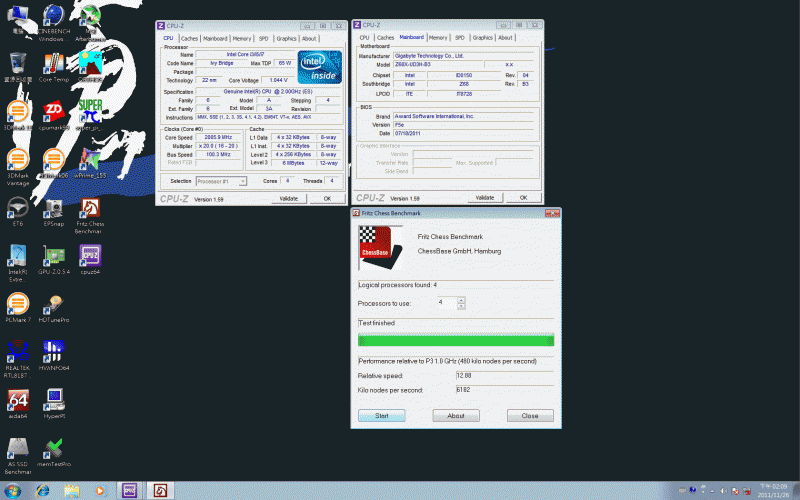Start the Fritz Chess Benchmark
This screenshot has height=500, width=800.
(382, 416)
